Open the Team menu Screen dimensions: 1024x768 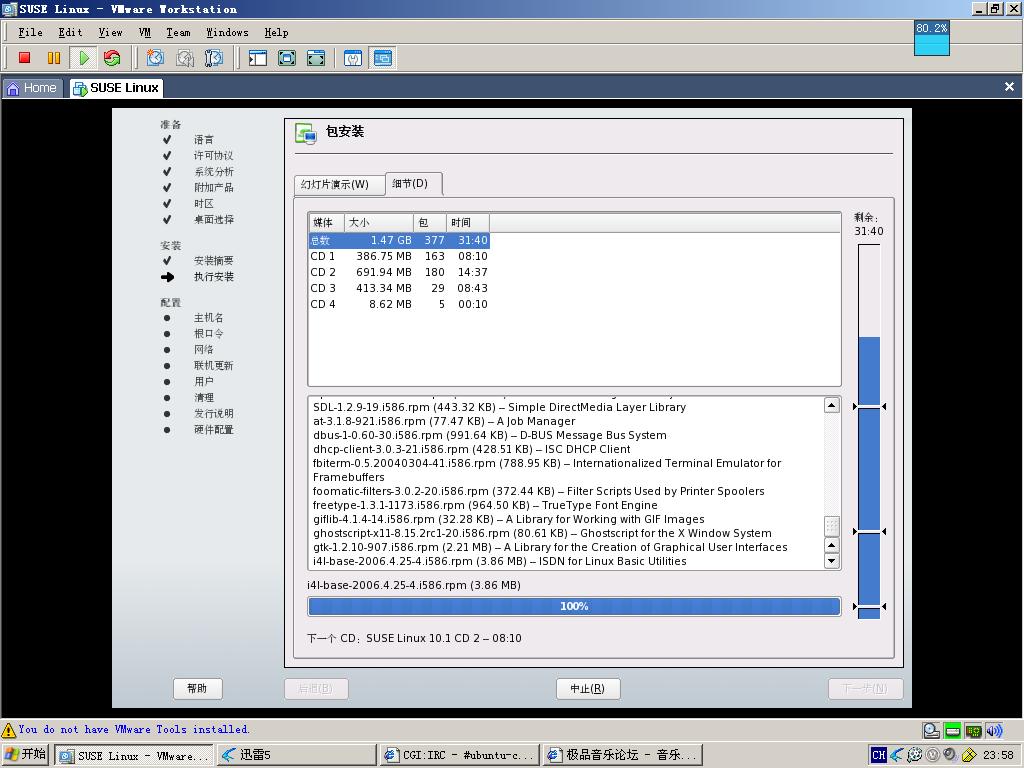(178, 33)
